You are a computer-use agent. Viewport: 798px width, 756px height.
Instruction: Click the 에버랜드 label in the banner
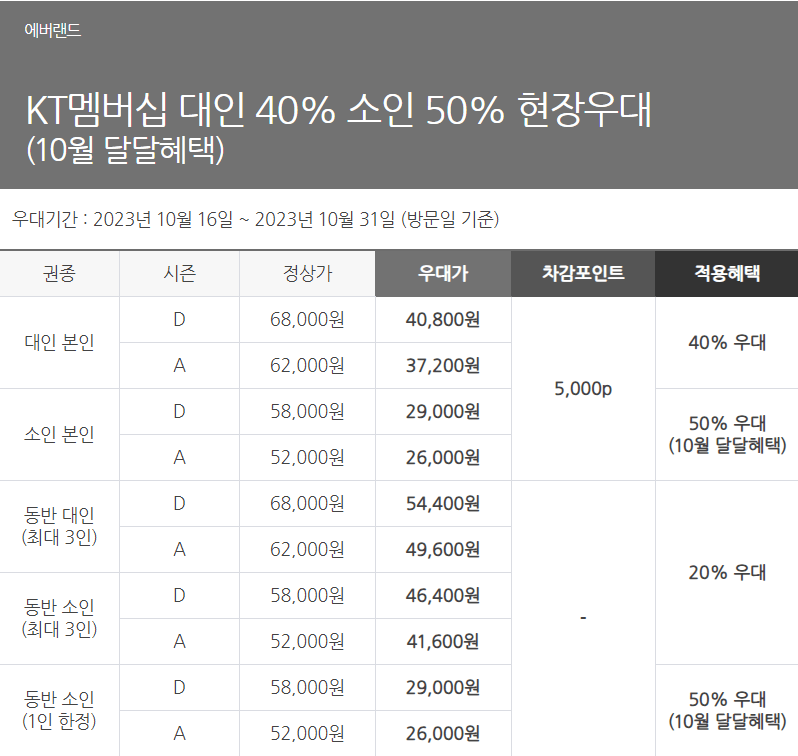click(52, 30)
